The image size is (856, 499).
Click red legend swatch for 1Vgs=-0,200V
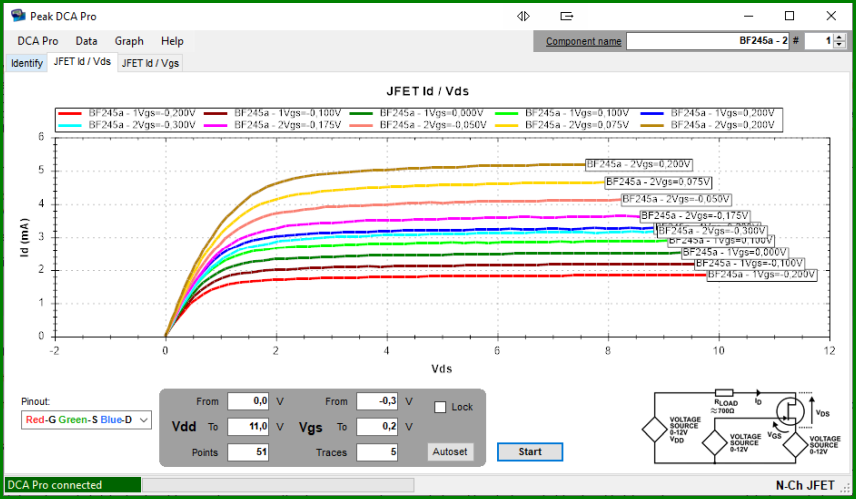(x=70, y=113)
